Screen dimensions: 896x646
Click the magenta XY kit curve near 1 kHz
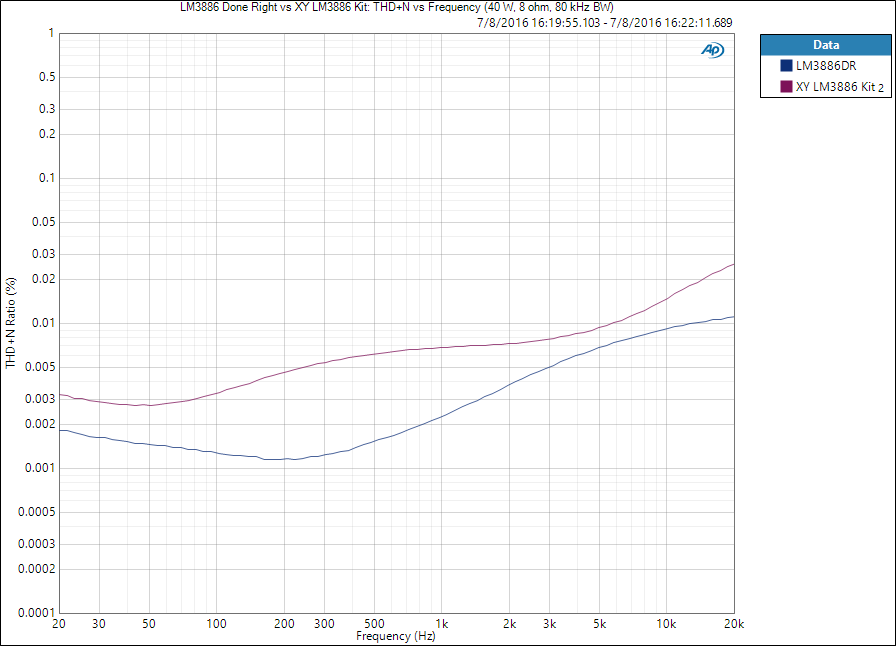click(x=441, y=347)
